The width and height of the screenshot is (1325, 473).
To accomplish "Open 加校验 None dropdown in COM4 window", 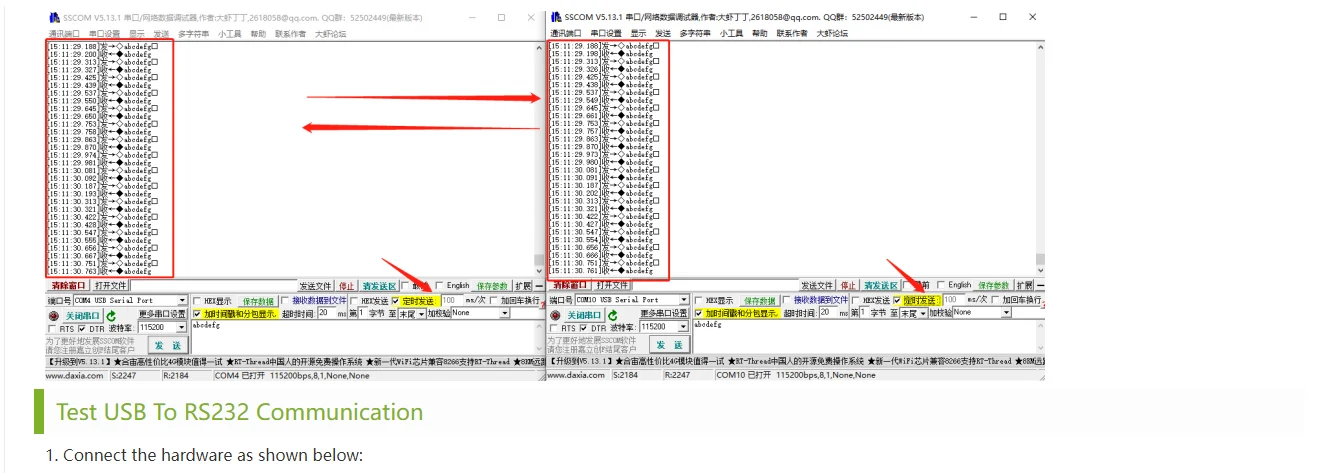I will click(x=504, y=313).
